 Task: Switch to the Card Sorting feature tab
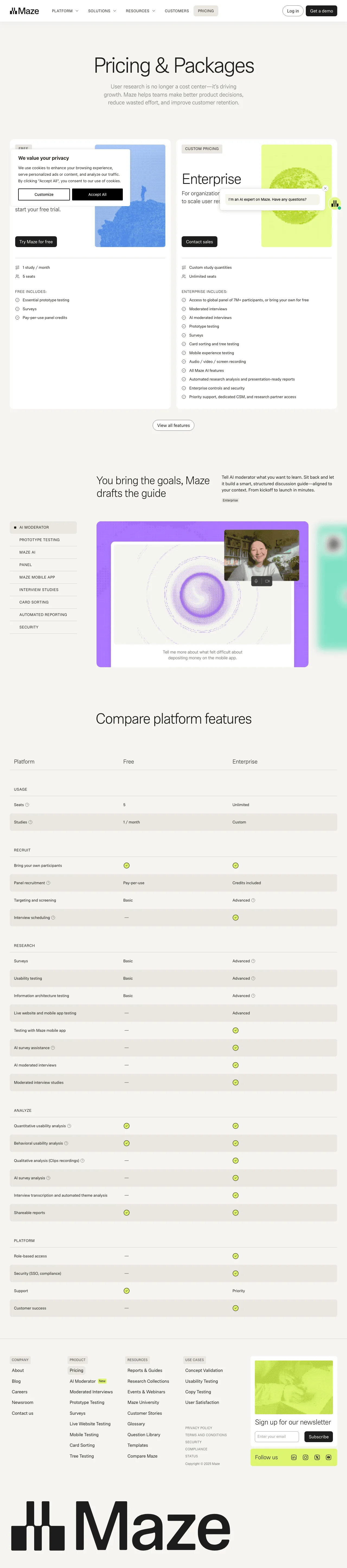tap(34, 602)
